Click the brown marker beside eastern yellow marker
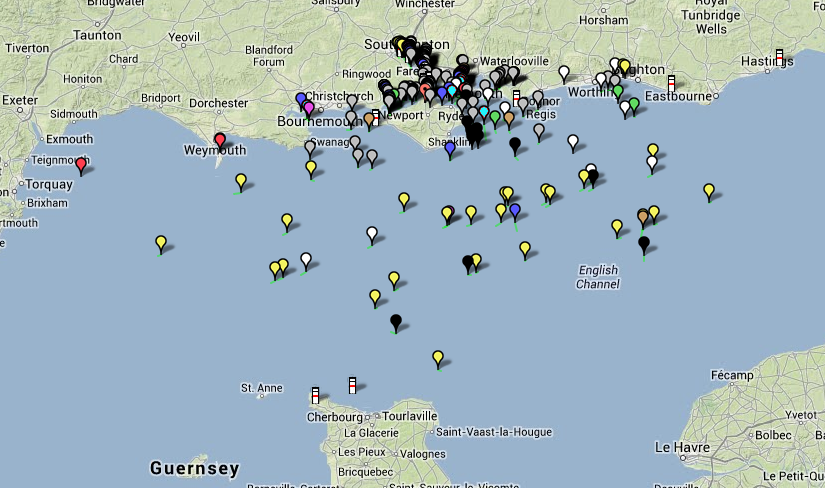This screenshot has height=488, width=825. pos(642,219)
